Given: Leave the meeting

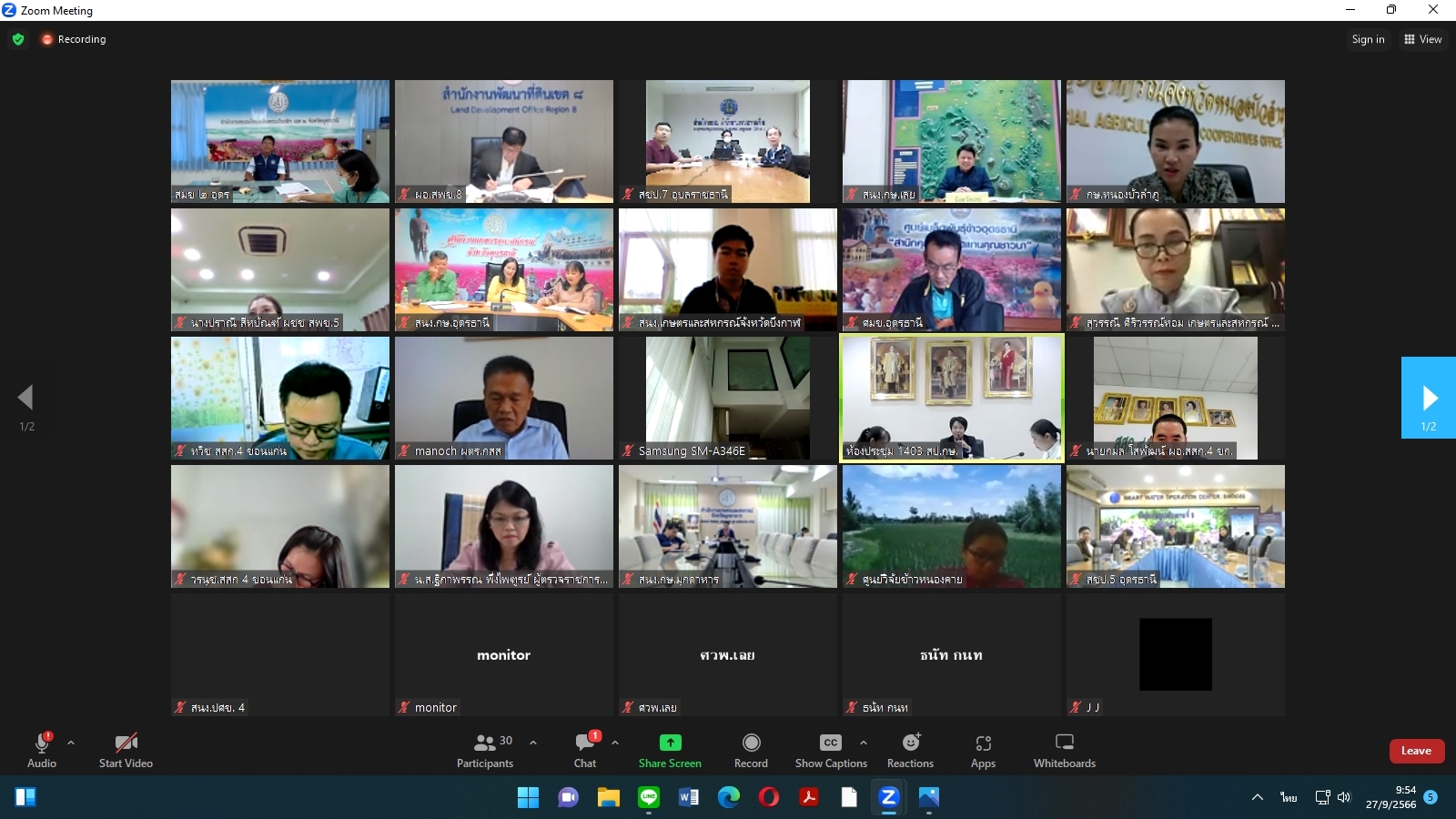Looking at the screenshot, I should pos(1417,751).
